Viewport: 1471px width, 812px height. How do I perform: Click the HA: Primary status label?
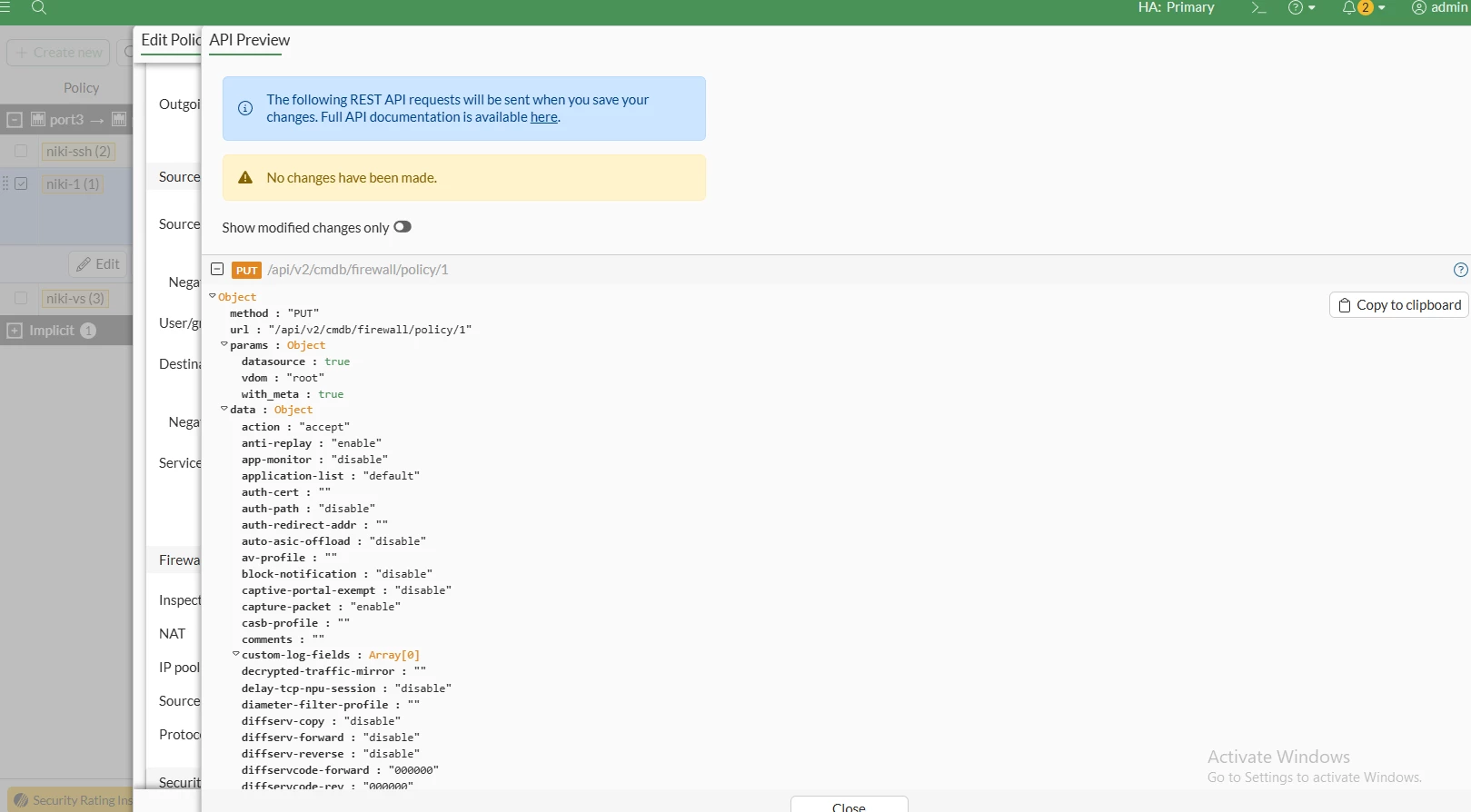[x=1176, y=7]
